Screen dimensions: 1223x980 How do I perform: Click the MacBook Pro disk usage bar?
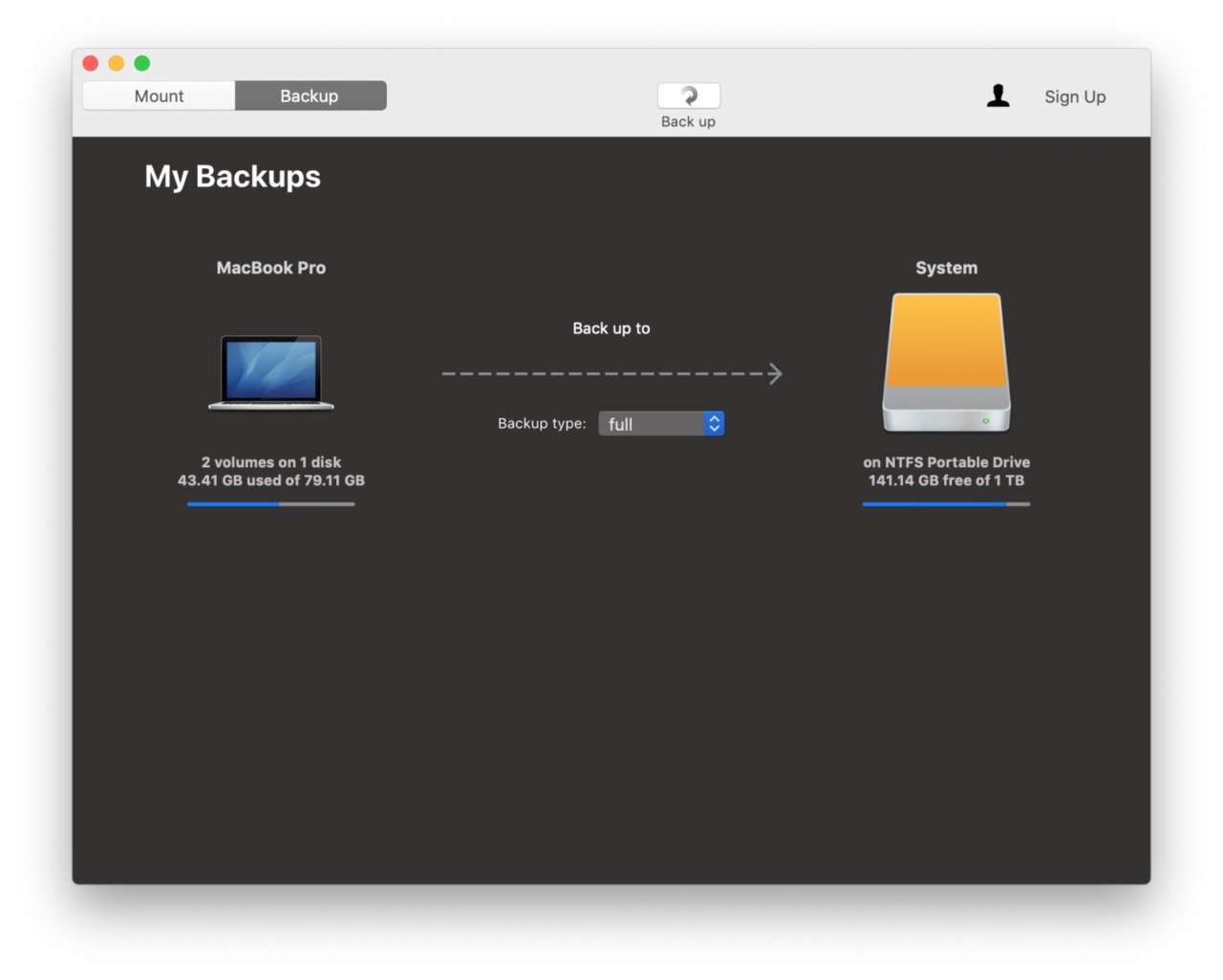[x=271, y=504]
